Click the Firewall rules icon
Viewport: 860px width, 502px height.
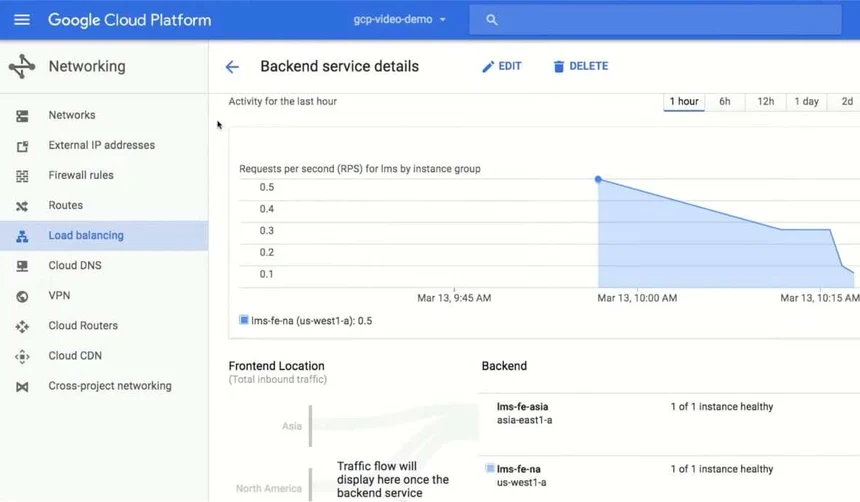pos(22,176)
